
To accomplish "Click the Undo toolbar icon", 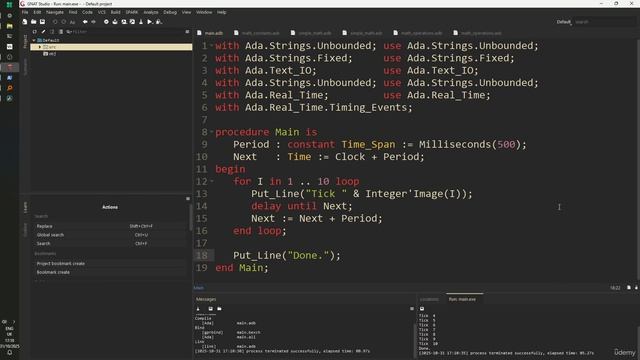I will [x=55, y=22].
